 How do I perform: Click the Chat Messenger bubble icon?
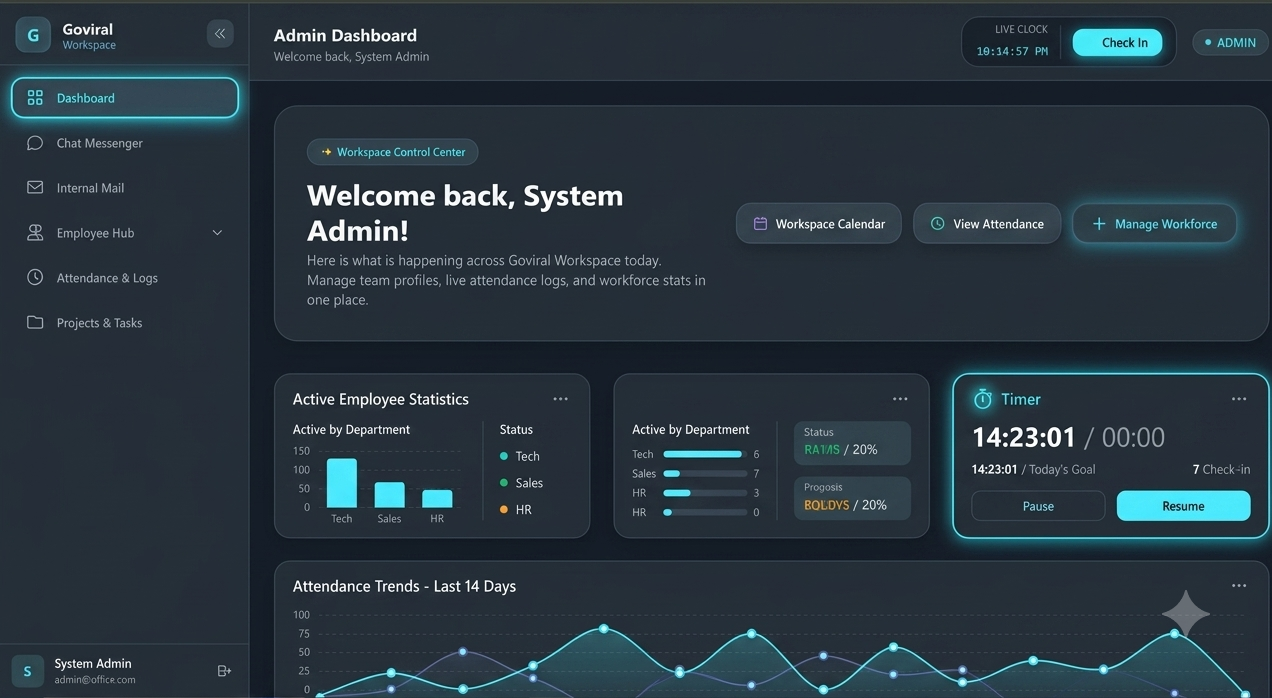[35, 143]
